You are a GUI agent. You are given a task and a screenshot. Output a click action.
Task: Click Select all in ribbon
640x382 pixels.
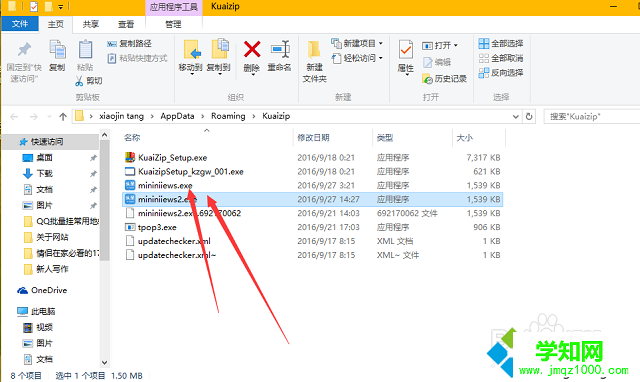501,43
